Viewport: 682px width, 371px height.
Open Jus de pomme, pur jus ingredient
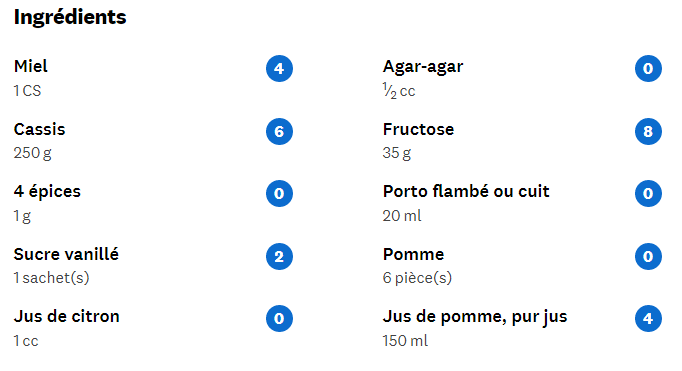click(475, 317)
